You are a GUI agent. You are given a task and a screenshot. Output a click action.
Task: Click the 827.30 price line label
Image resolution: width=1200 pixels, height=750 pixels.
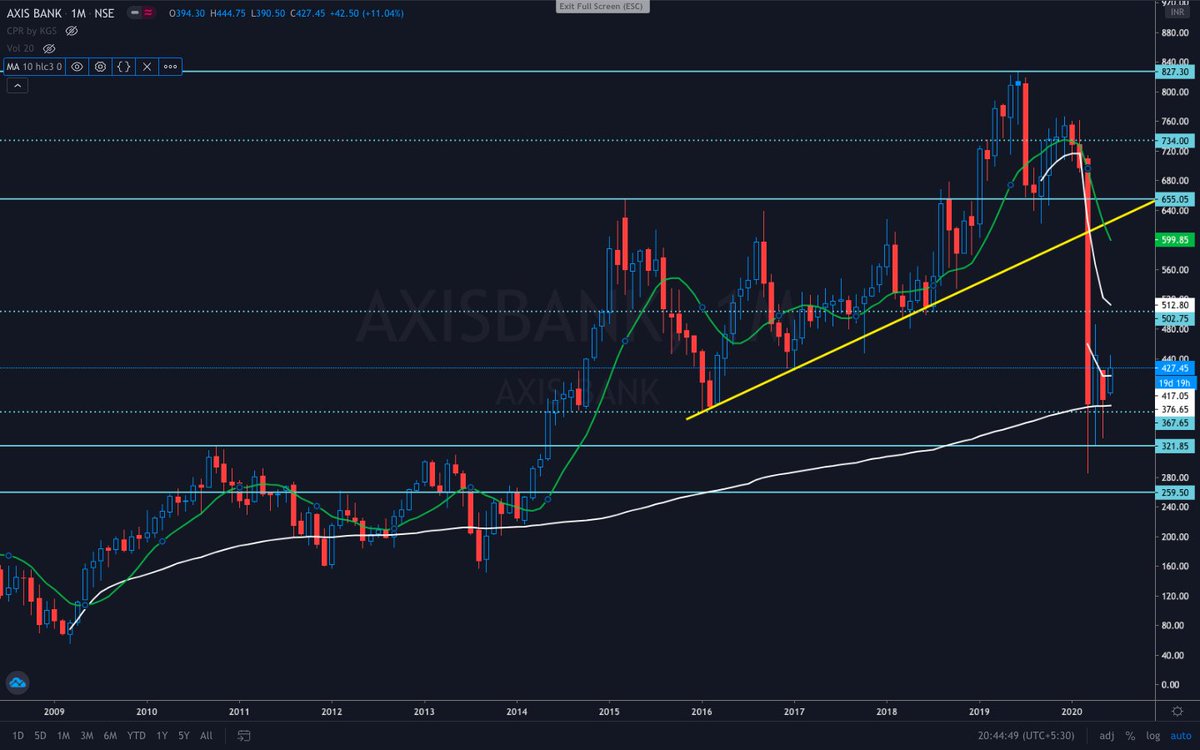(1176, 72)
